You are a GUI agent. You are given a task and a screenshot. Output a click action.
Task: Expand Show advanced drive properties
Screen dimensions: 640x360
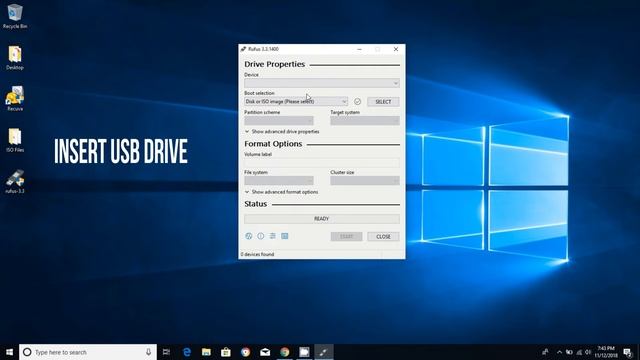click(282, 131)
